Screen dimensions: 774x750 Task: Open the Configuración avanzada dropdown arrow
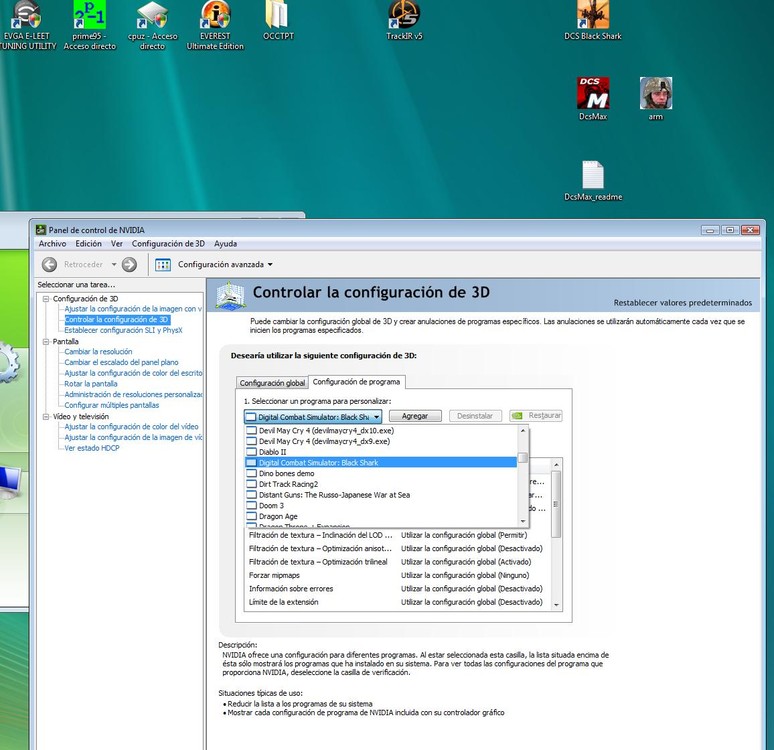click(x=270, y=265)
